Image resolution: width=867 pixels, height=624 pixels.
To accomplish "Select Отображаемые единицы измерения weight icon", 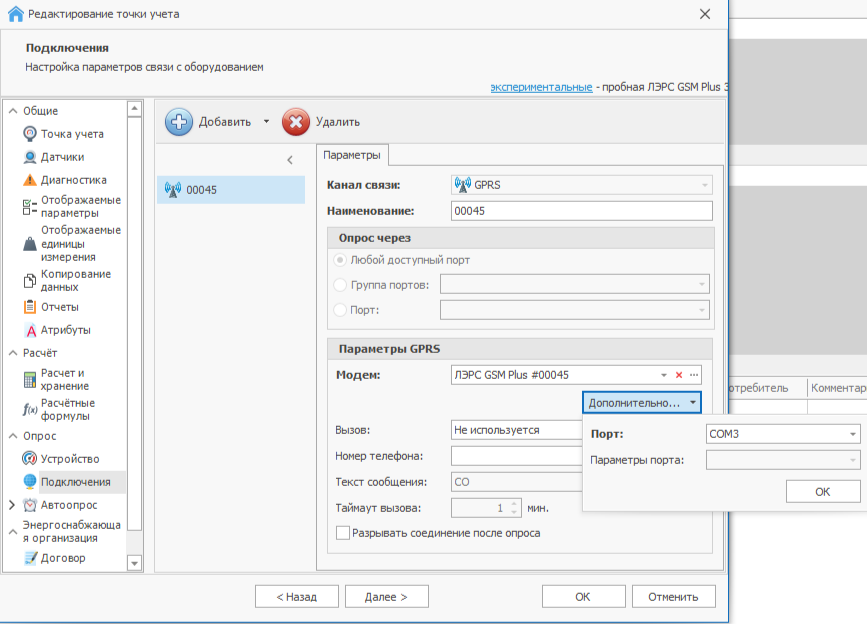I will [x=30, y=244].
